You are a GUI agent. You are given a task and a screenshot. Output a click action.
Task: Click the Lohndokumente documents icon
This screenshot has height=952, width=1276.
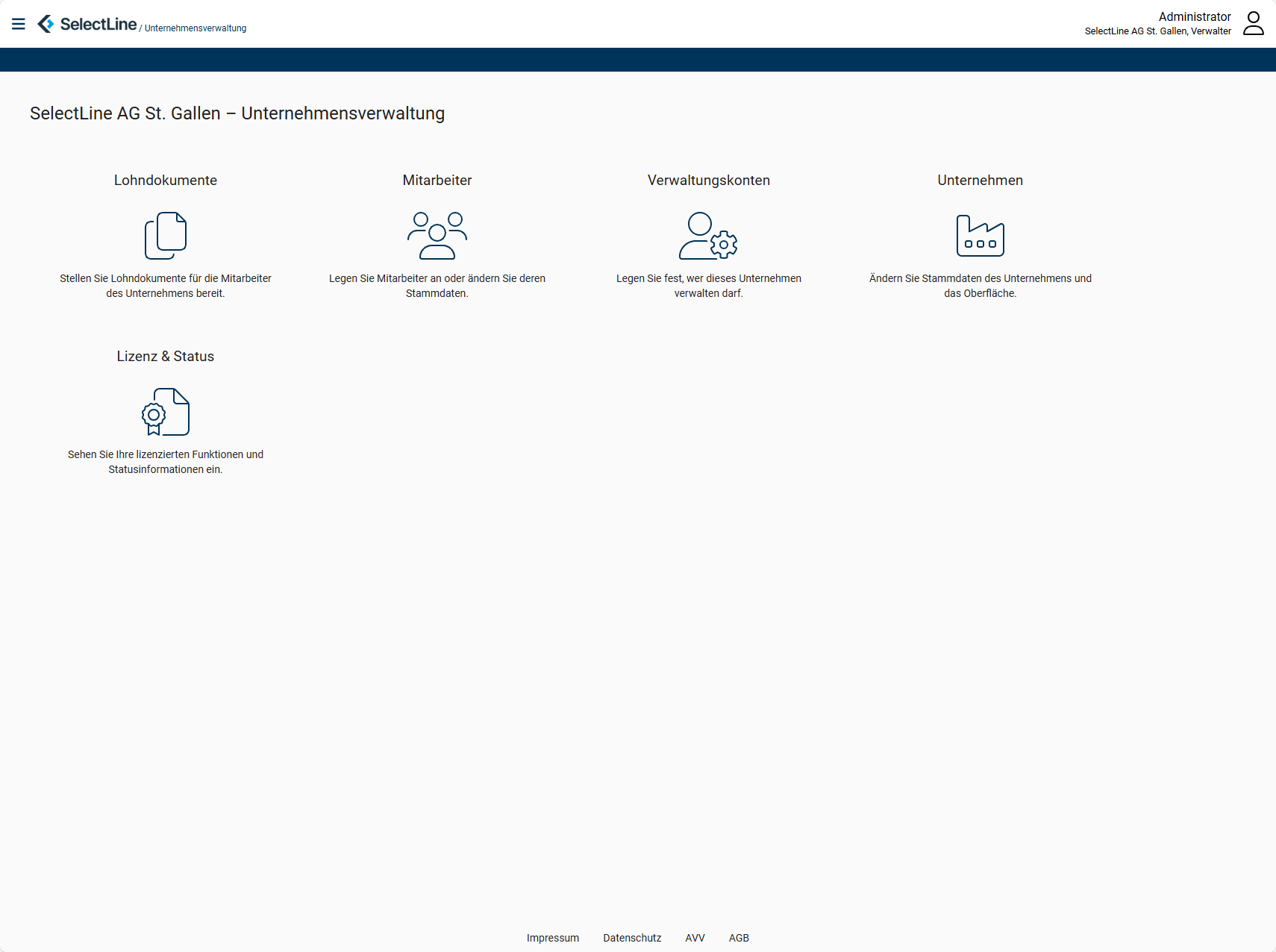166,236
